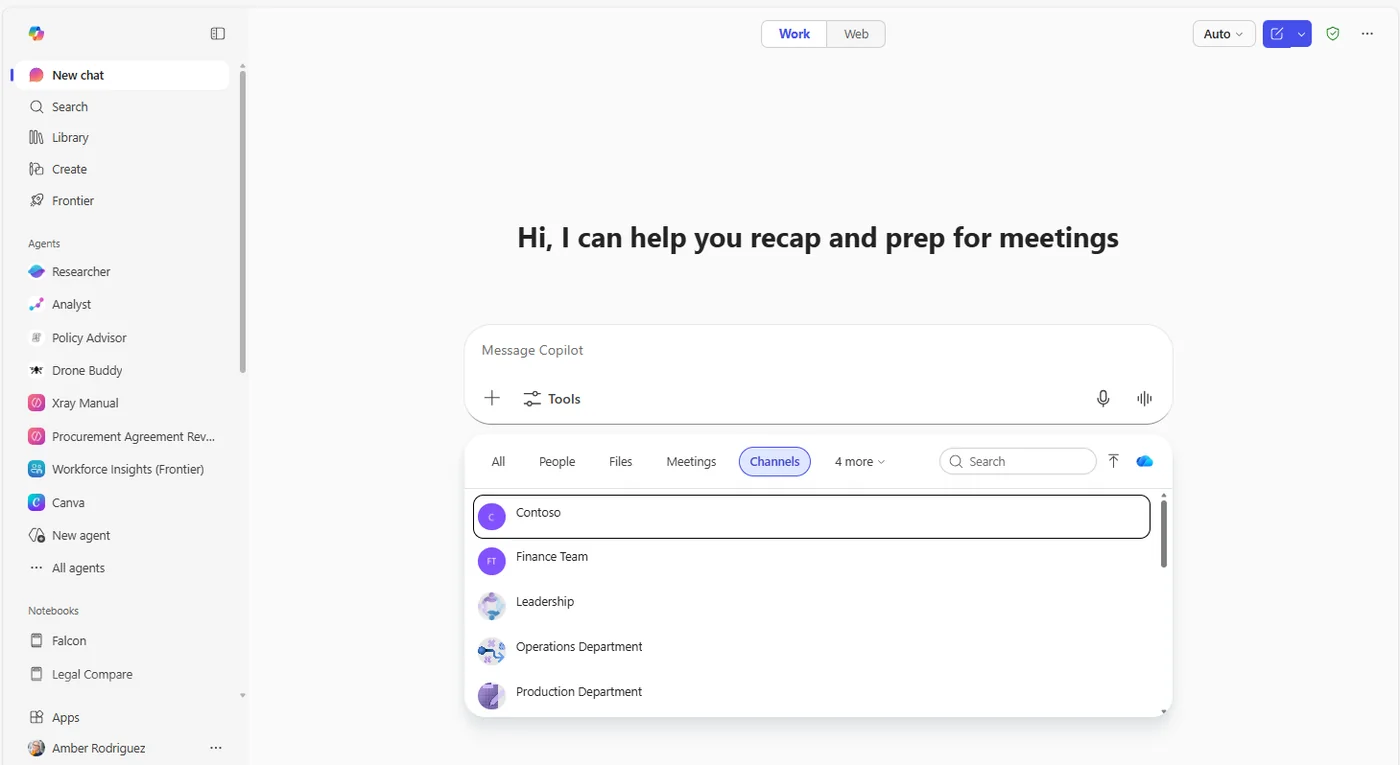This screenshot has height=765, width=1400.
Task: Switch to Work mode toggle
Action: (x=794, y=34)
